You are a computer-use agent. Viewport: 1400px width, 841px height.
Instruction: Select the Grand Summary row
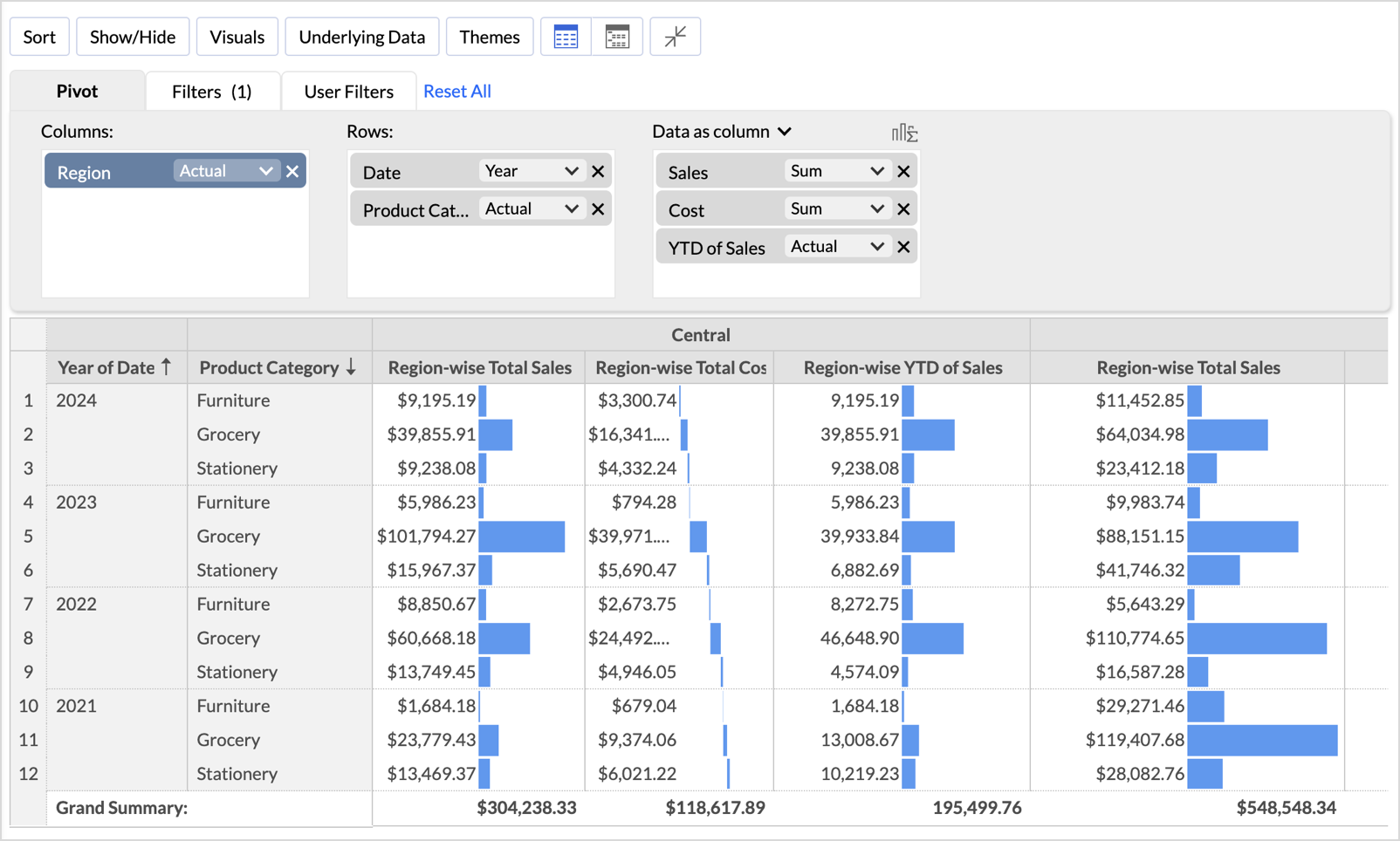(x=120, y=808)
